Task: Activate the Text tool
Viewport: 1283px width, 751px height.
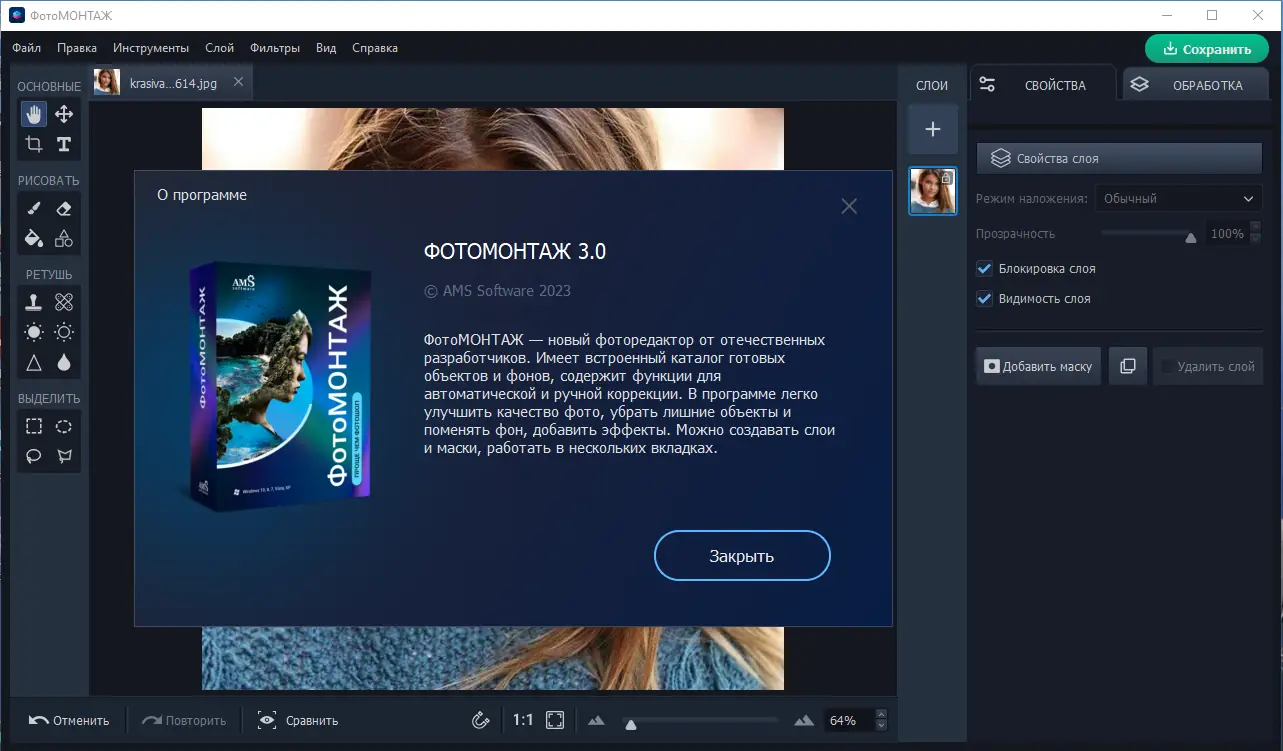Action: coord(63,144)
